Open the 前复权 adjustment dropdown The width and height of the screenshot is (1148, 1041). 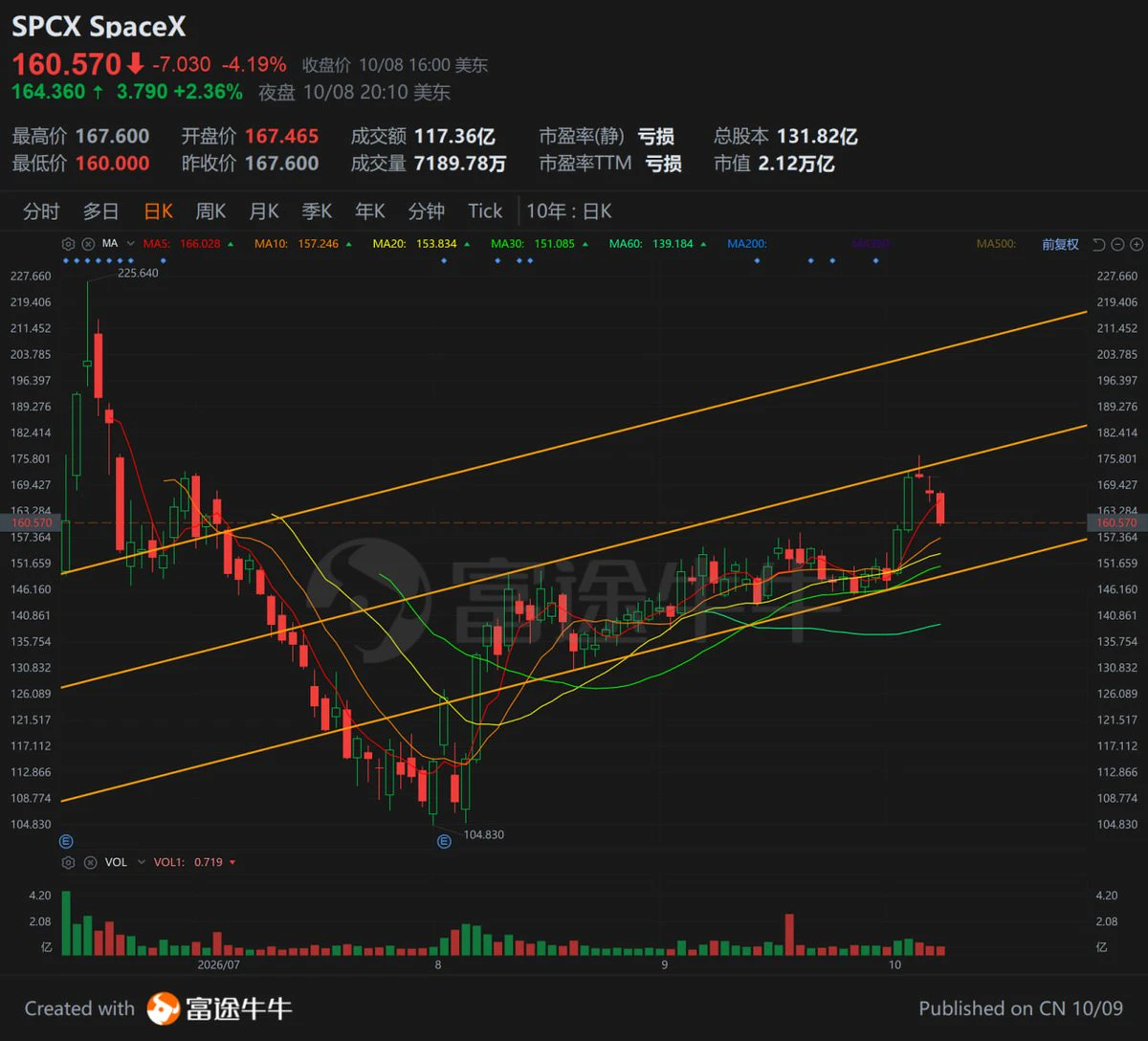pos(1060,244)
